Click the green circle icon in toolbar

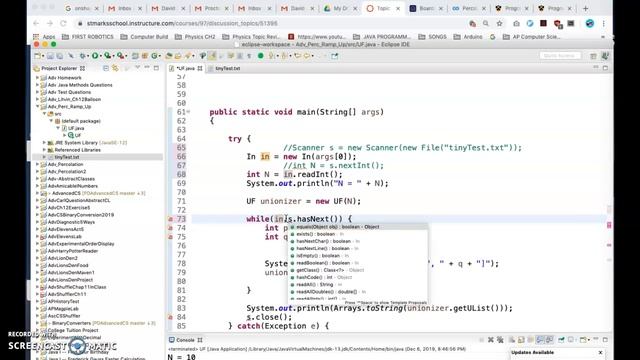coord(260,56)
